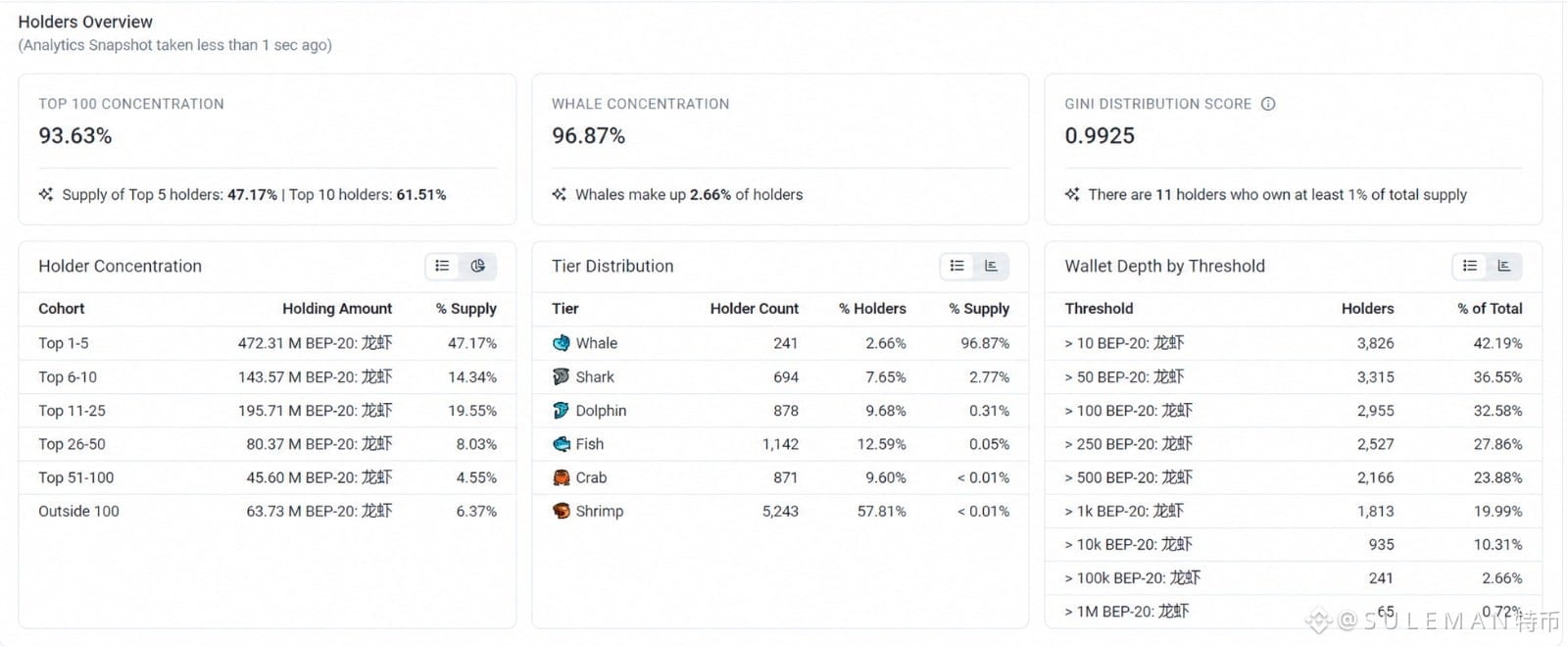Show Tier Distribution as list view

(x=957, y=266)
